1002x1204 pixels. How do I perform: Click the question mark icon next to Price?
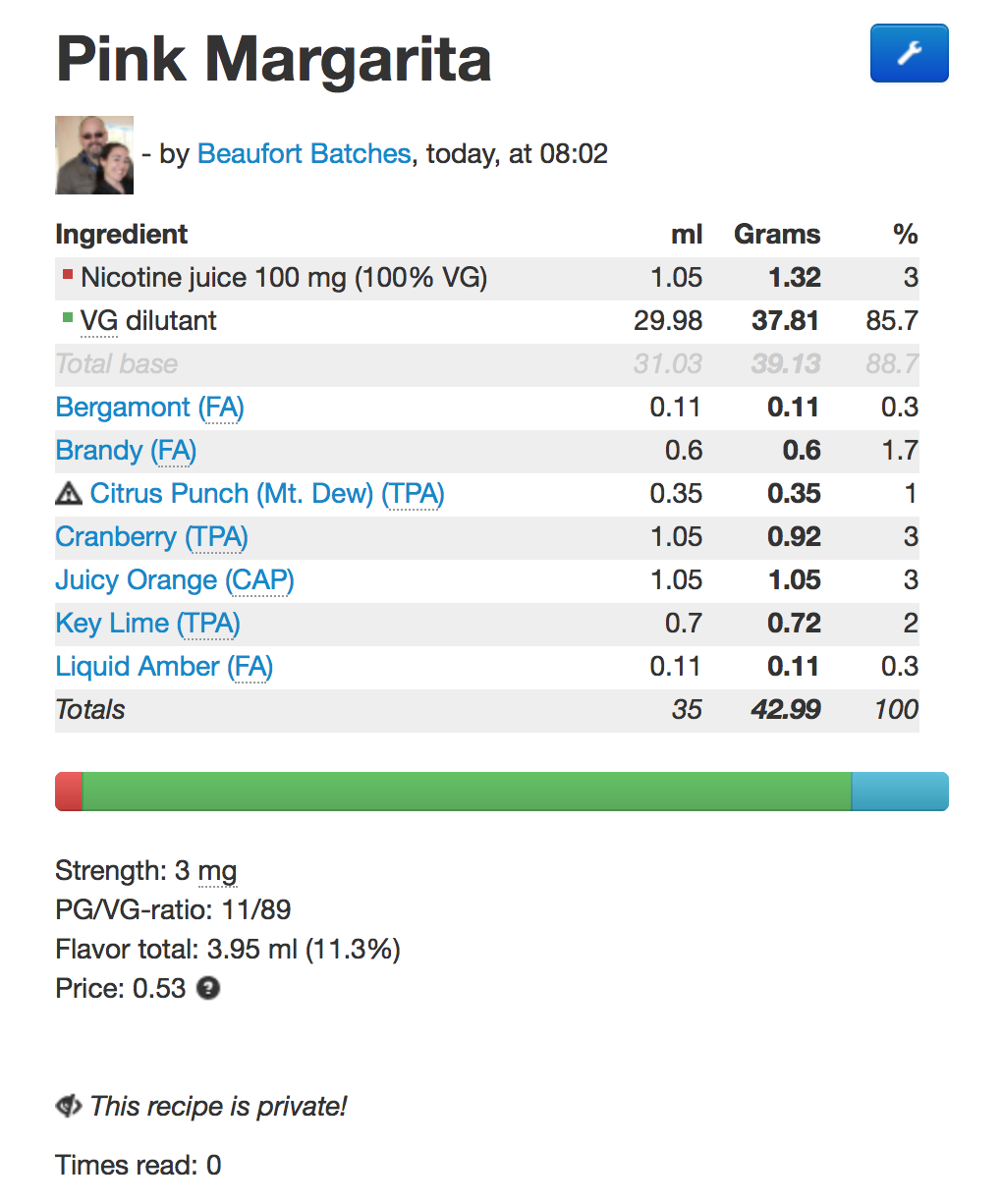coord(207,988)
